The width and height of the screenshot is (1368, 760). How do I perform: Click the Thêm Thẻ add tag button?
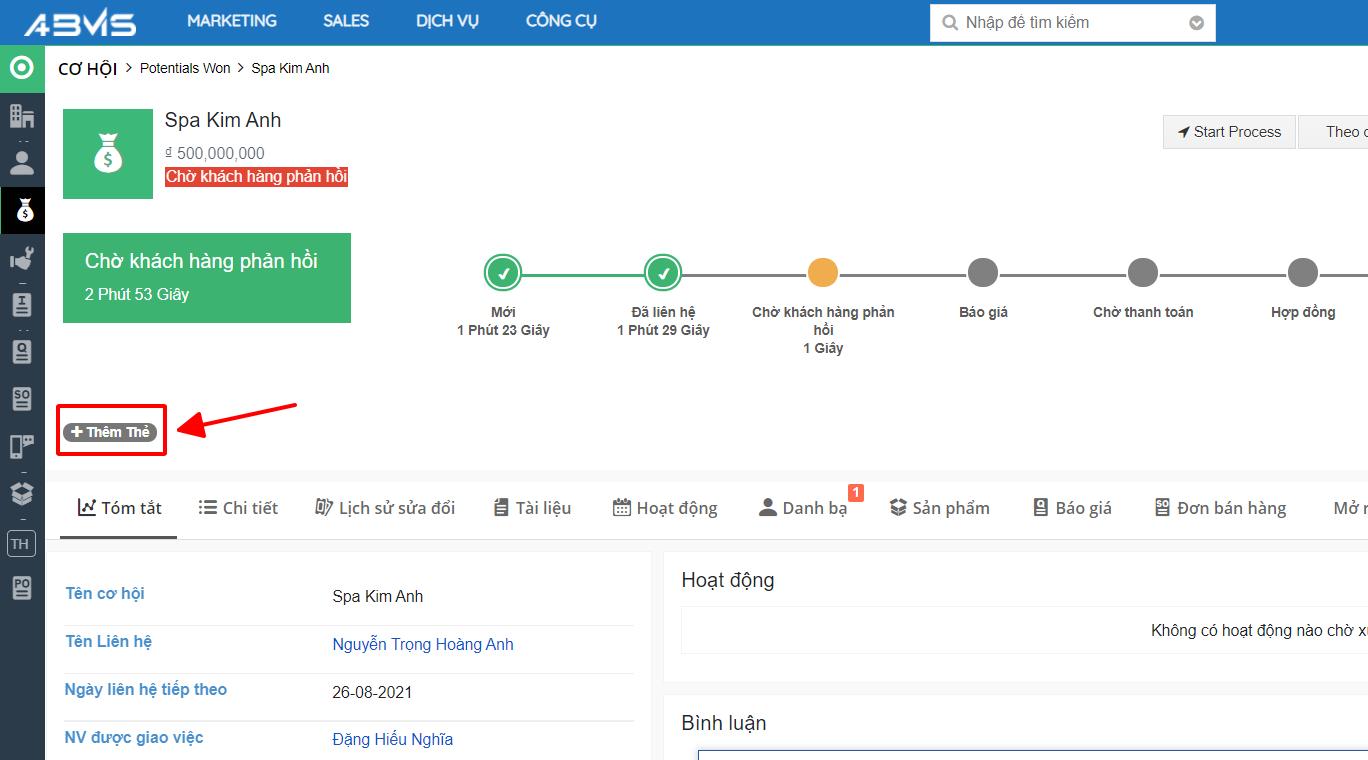tap(110, 432)
